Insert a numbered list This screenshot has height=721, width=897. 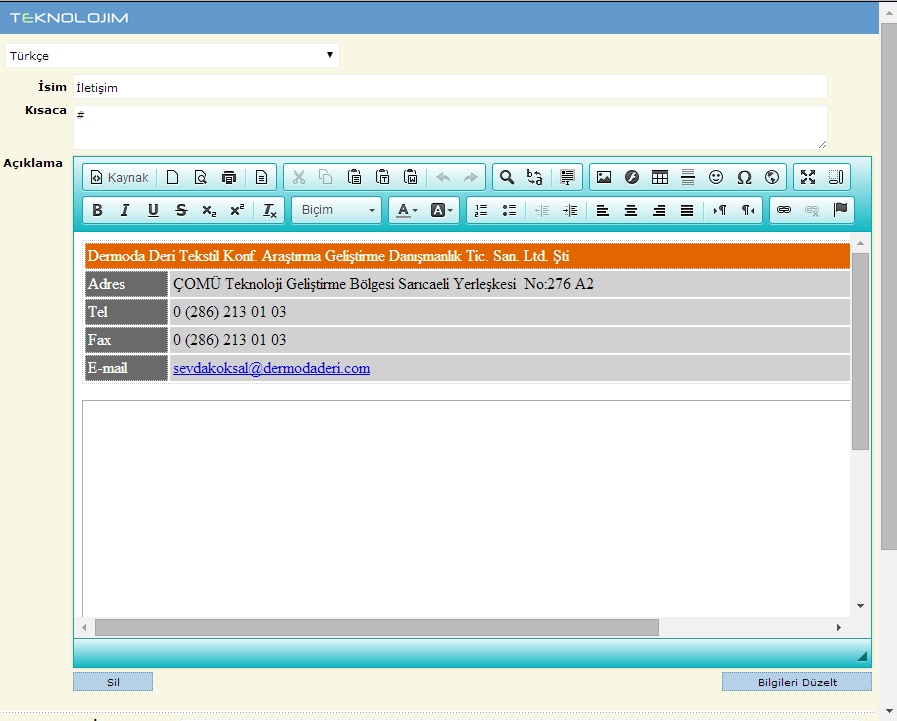[481, 210]
